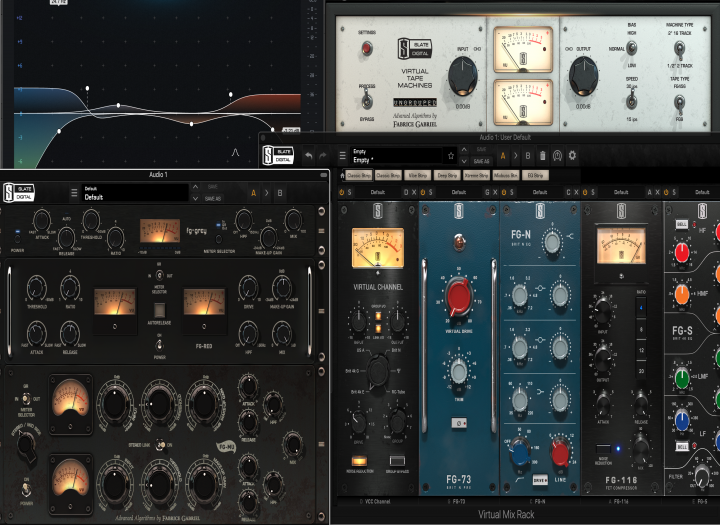
Task: Select ratio 8 on FG-116 compressor
Action: pyautogui.click(x=641, y=329)
